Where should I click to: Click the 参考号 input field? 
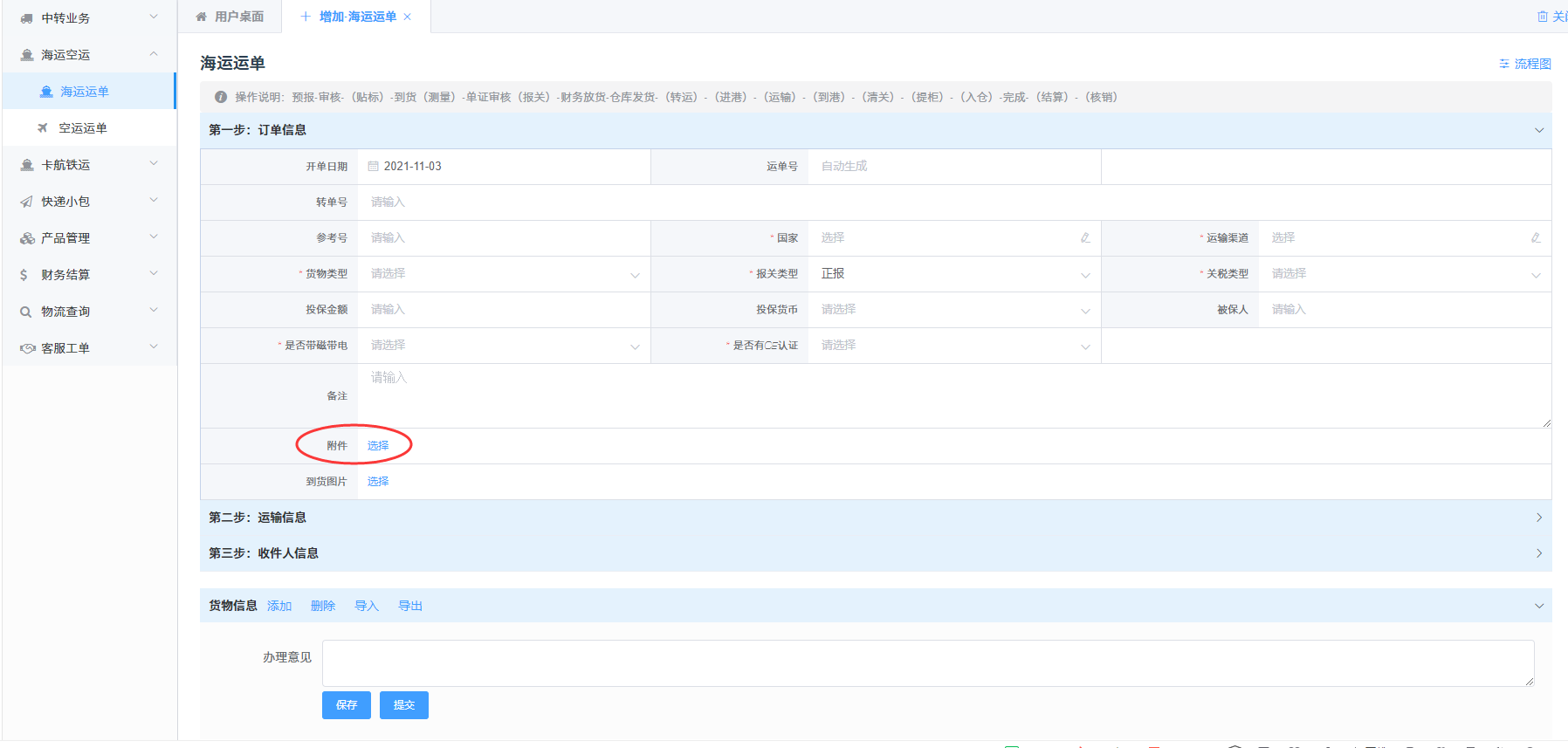(x=505, y=238)
